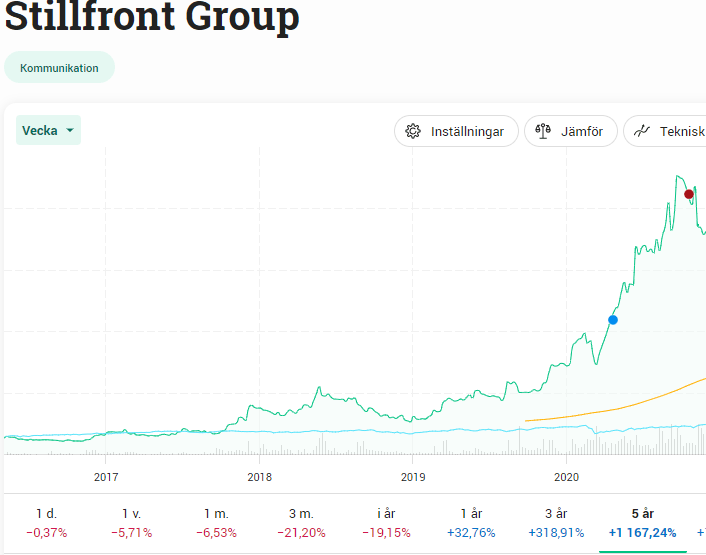This screenshot has width=706, height=555.
Task: Select the i år period tab
Action: (387, 522)
